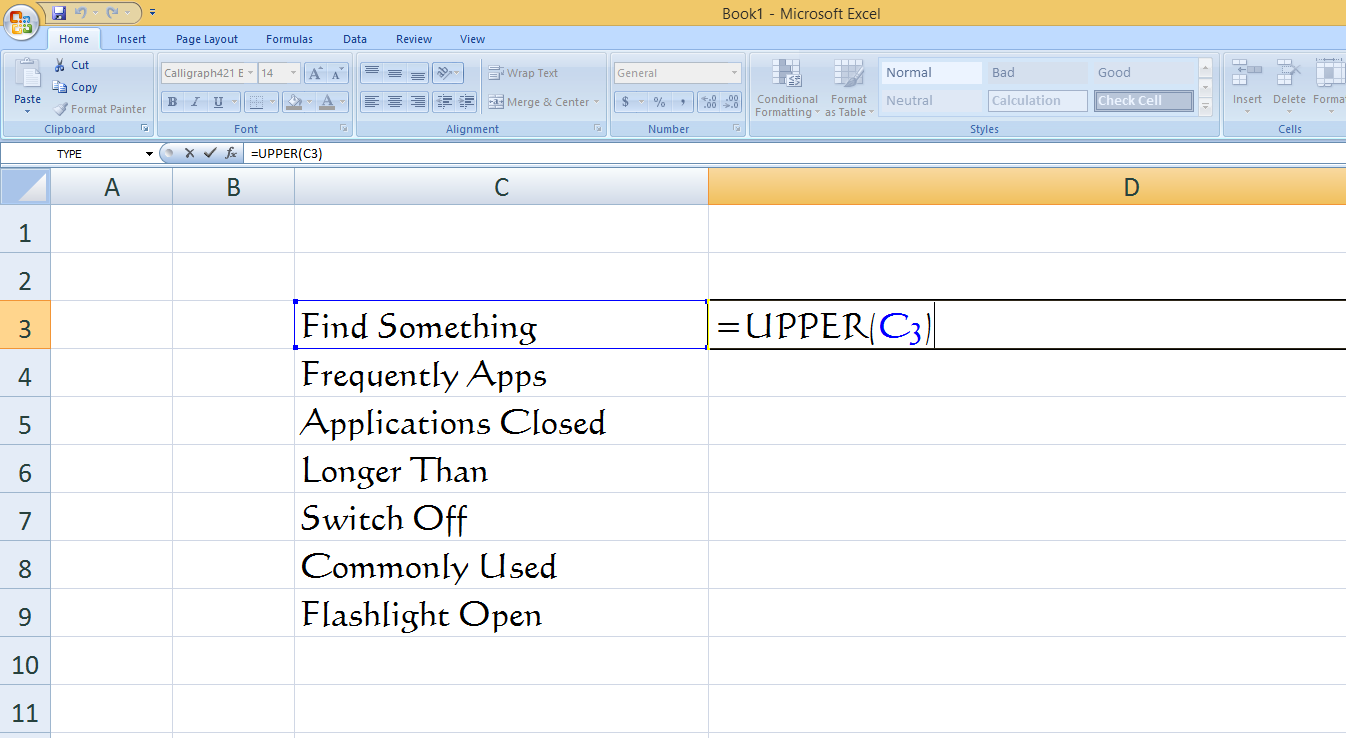
Task: Expand the Merge & Center dropdown arrow
Action: point(597,102)
